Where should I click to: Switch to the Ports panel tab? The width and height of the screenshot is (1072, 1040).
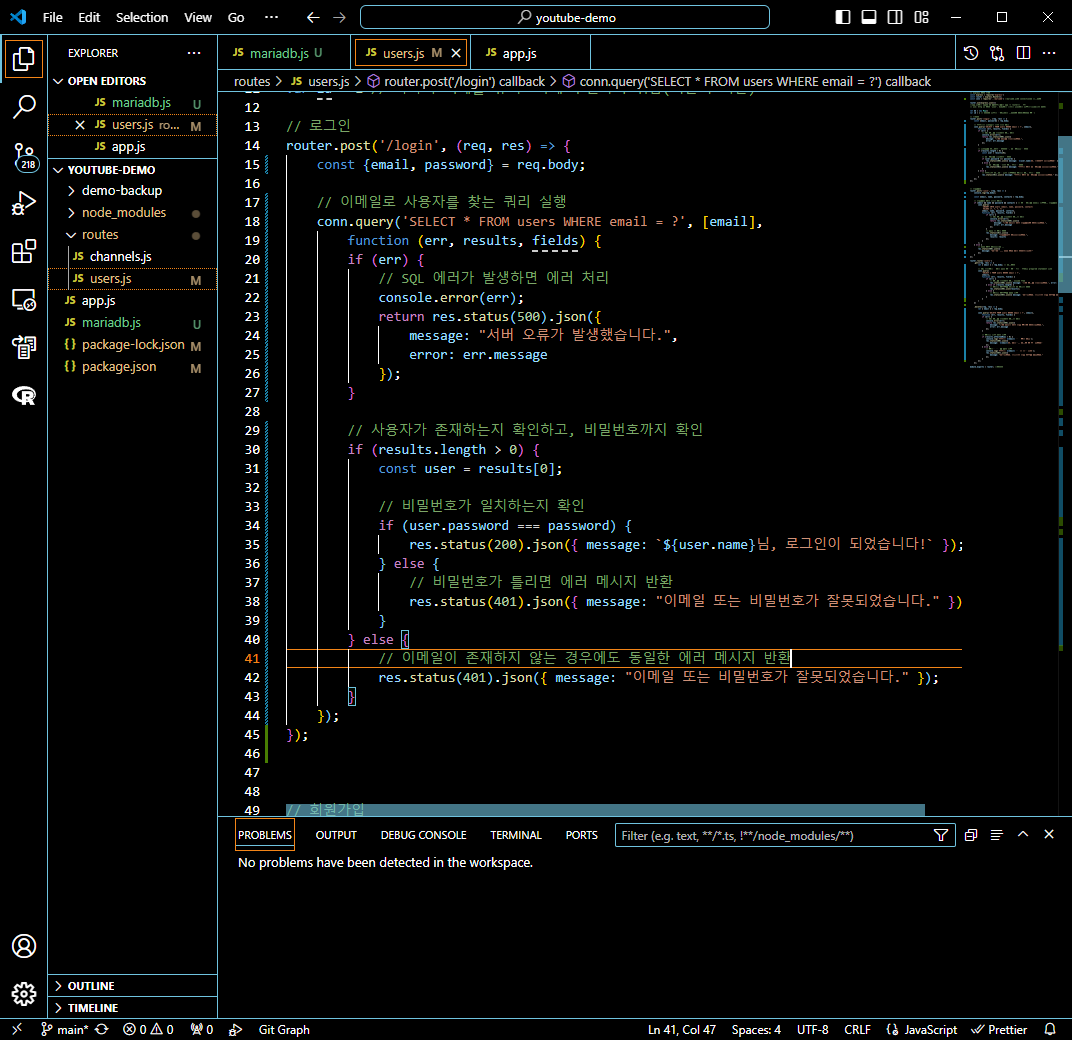(581, 836)
